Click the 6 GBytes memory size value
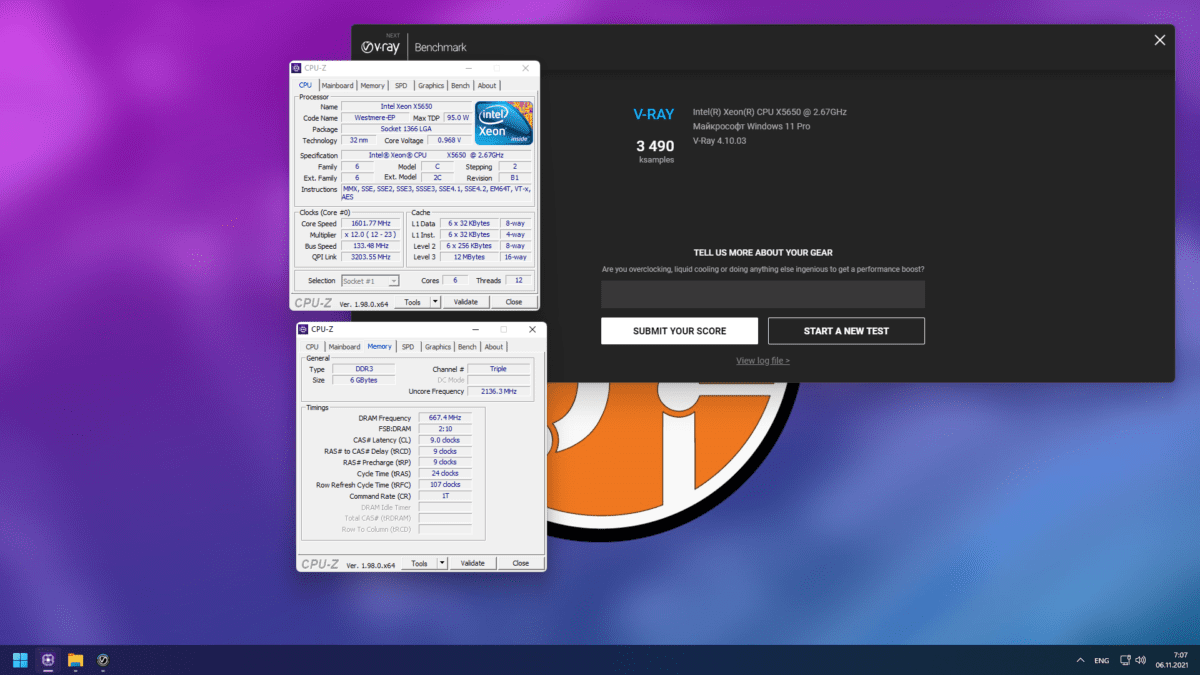The image size is (1200, 675). pyautogui.click(x=363, y=380)
